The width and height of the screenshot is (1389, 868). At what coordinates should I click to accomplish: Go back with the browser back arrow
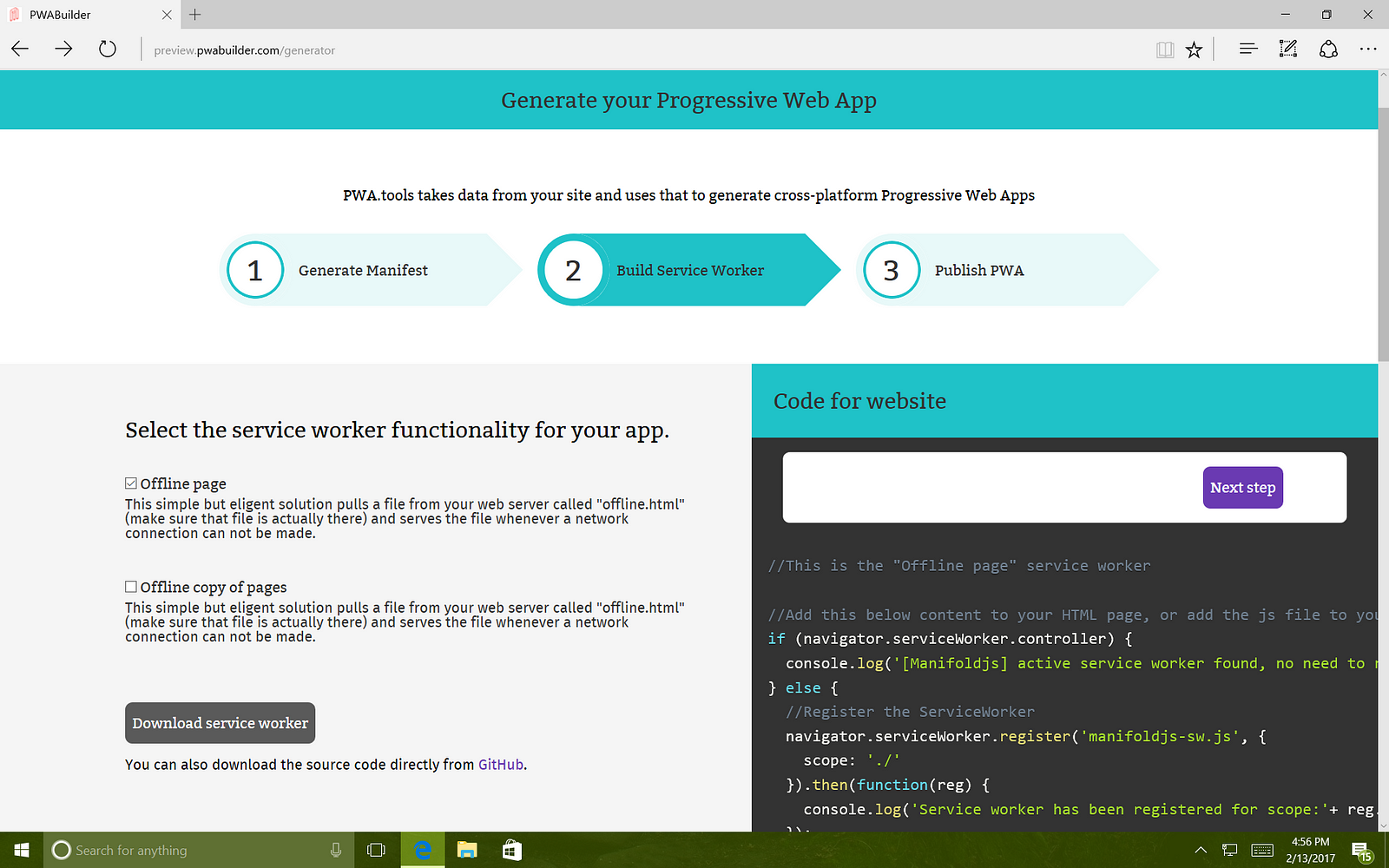click(20, 49)
